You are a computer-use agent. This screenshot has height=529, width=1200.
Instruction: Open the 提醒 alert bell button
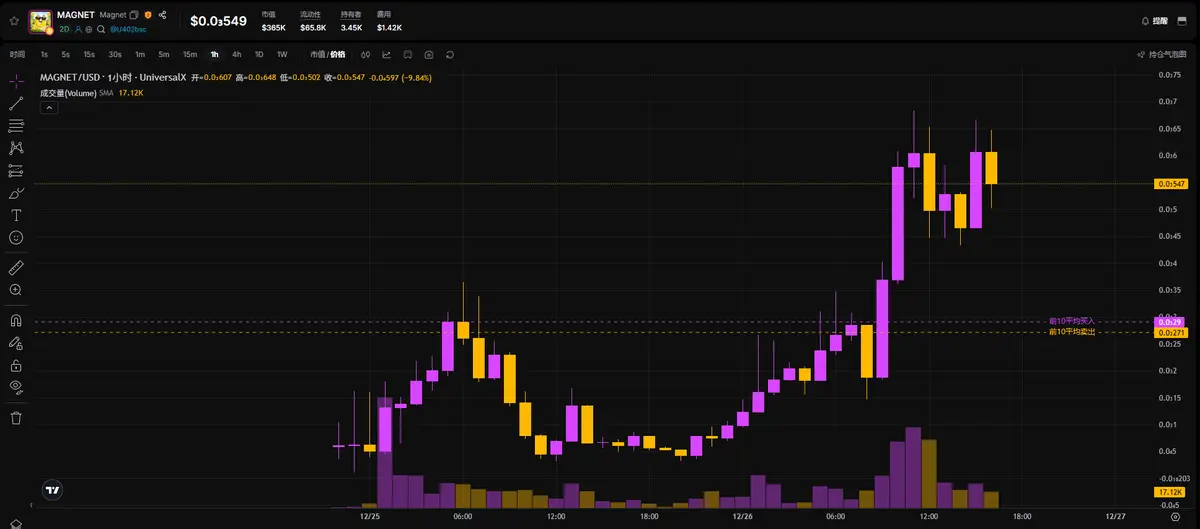click(x=1154, y=21)
